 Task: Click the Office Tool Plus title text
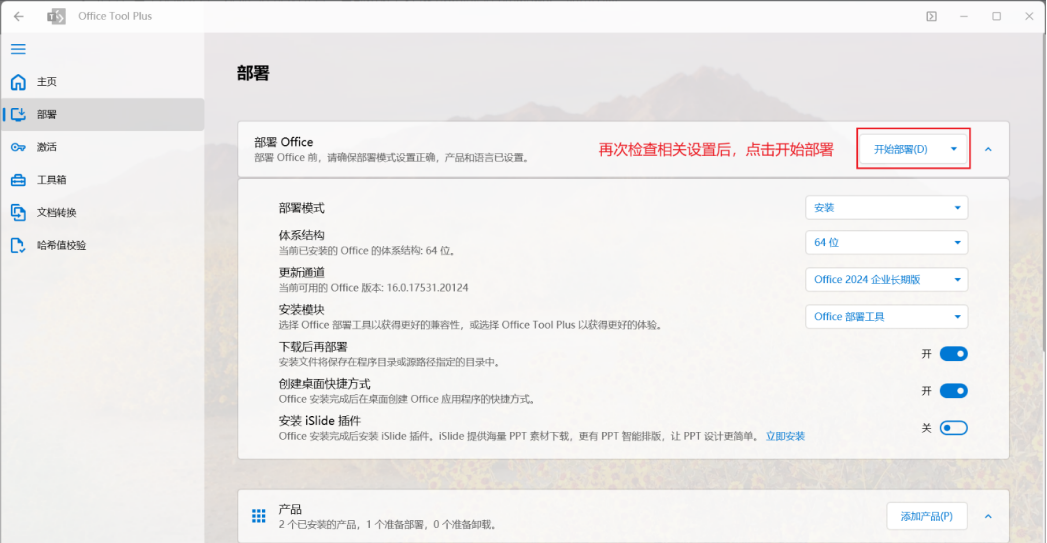[x=115, y=16]
